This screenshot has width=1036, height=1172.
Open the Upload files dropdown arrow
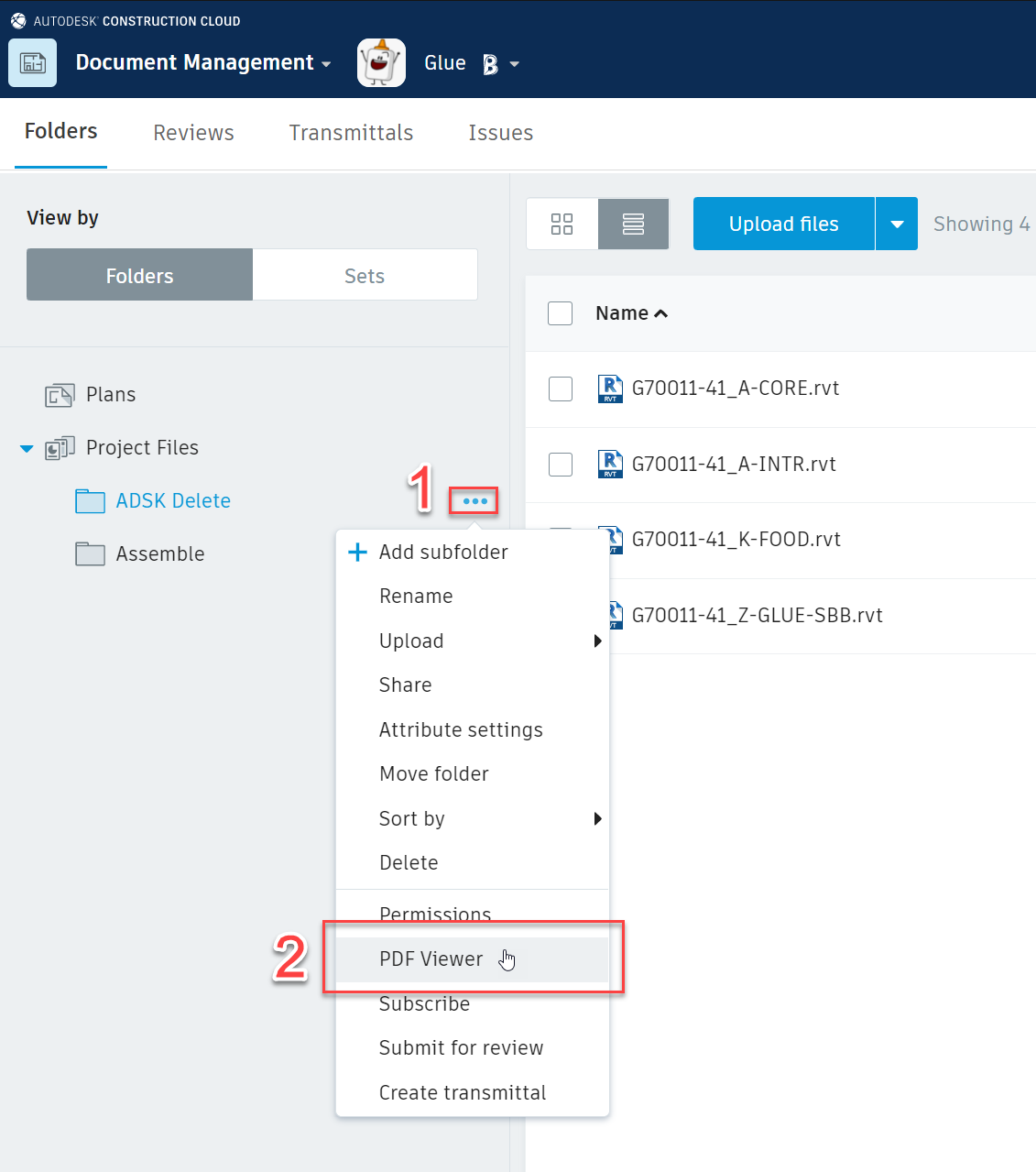coord(897,224)
